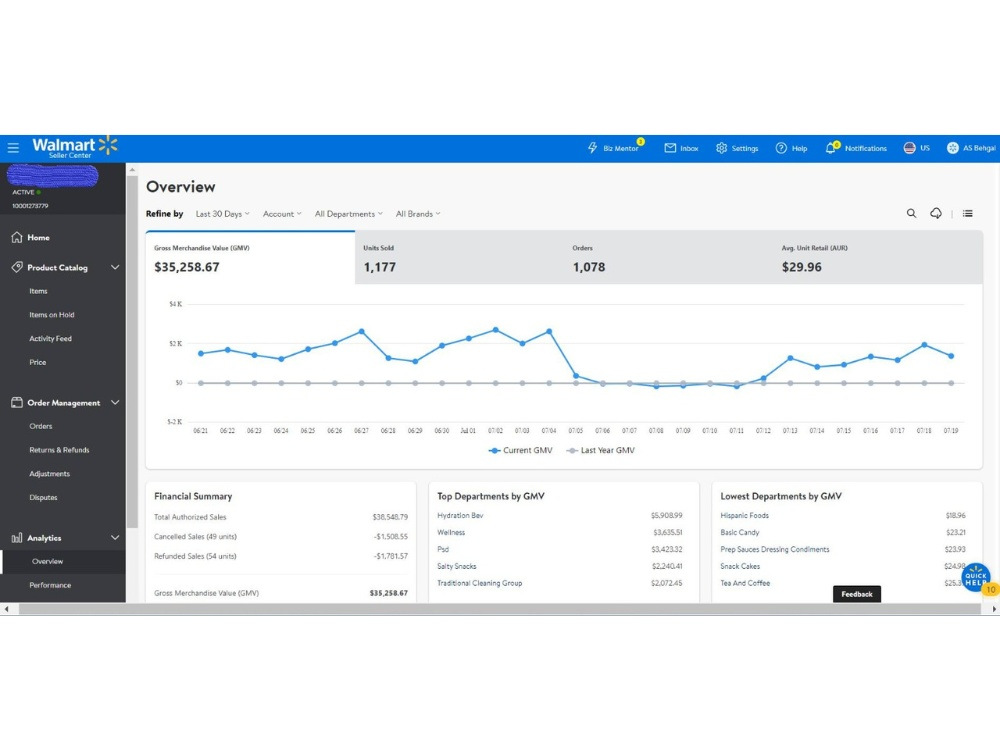The width and height of the screenshot is (1000, 750).
Task: Open Orders in sidebar
Action: point(41,426)
